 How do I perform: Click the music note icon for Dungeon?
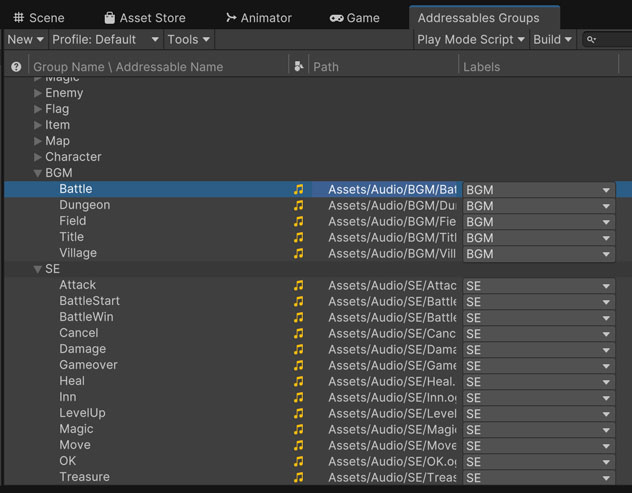coord(299,206)
